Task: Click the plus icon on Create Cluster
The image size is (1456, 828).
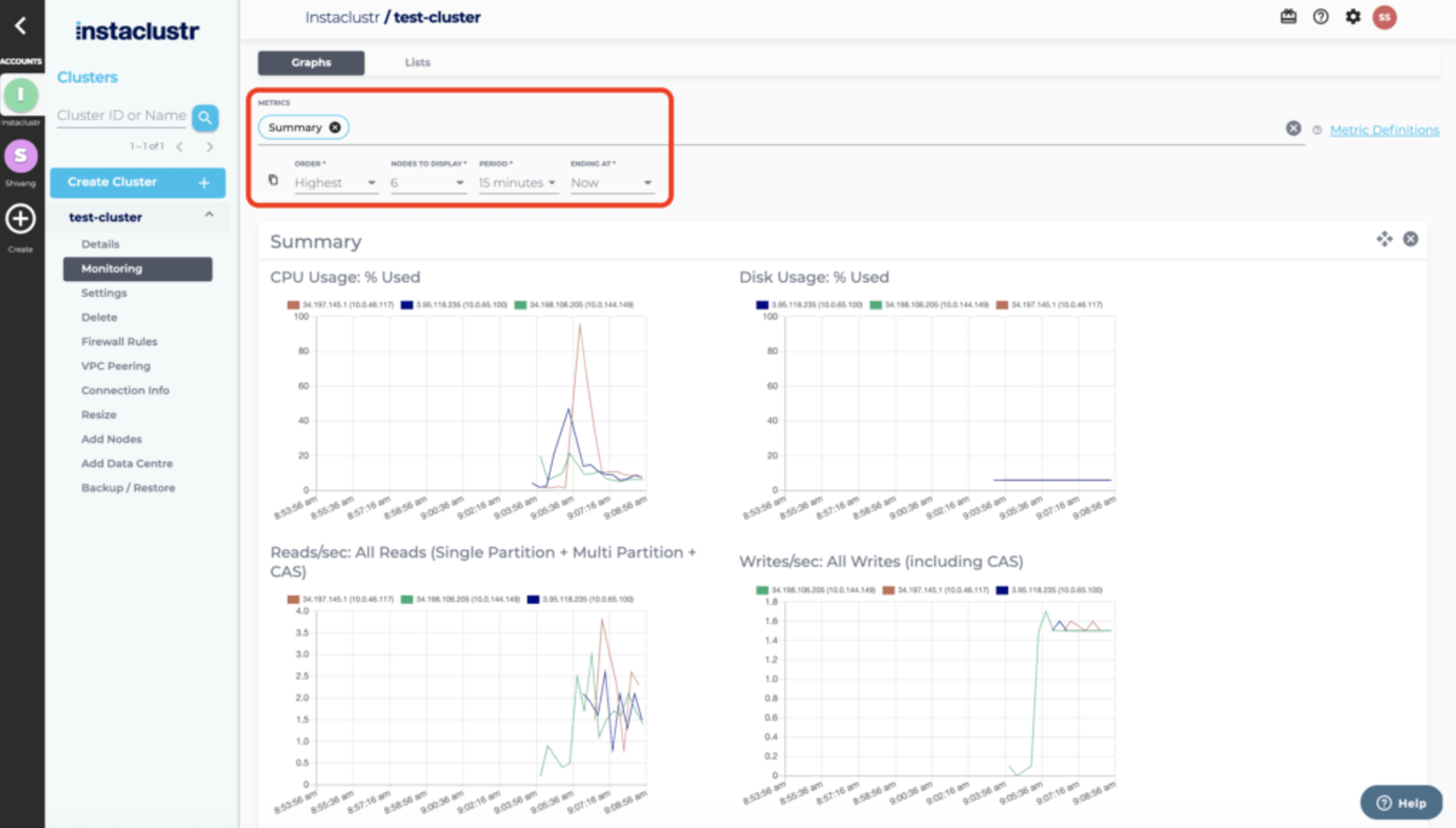Action: tap(204, 183)
